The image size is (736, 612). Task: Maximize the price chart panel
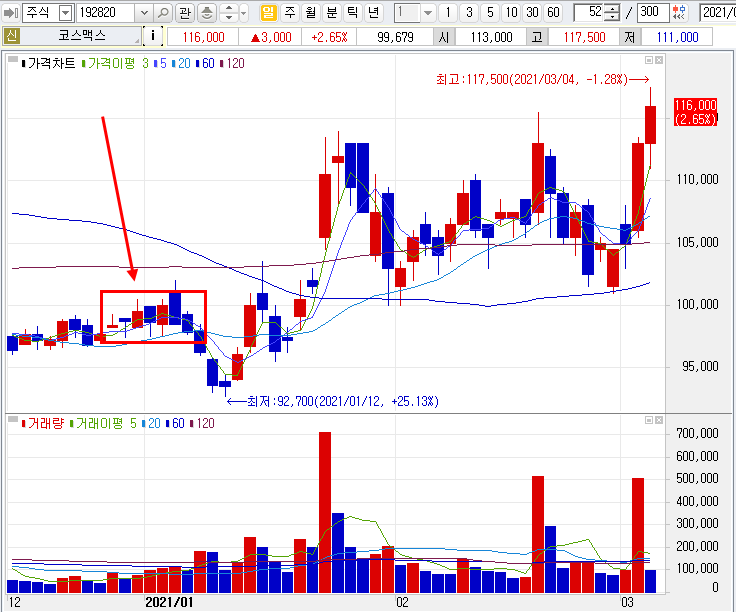[x=649, y=60]
